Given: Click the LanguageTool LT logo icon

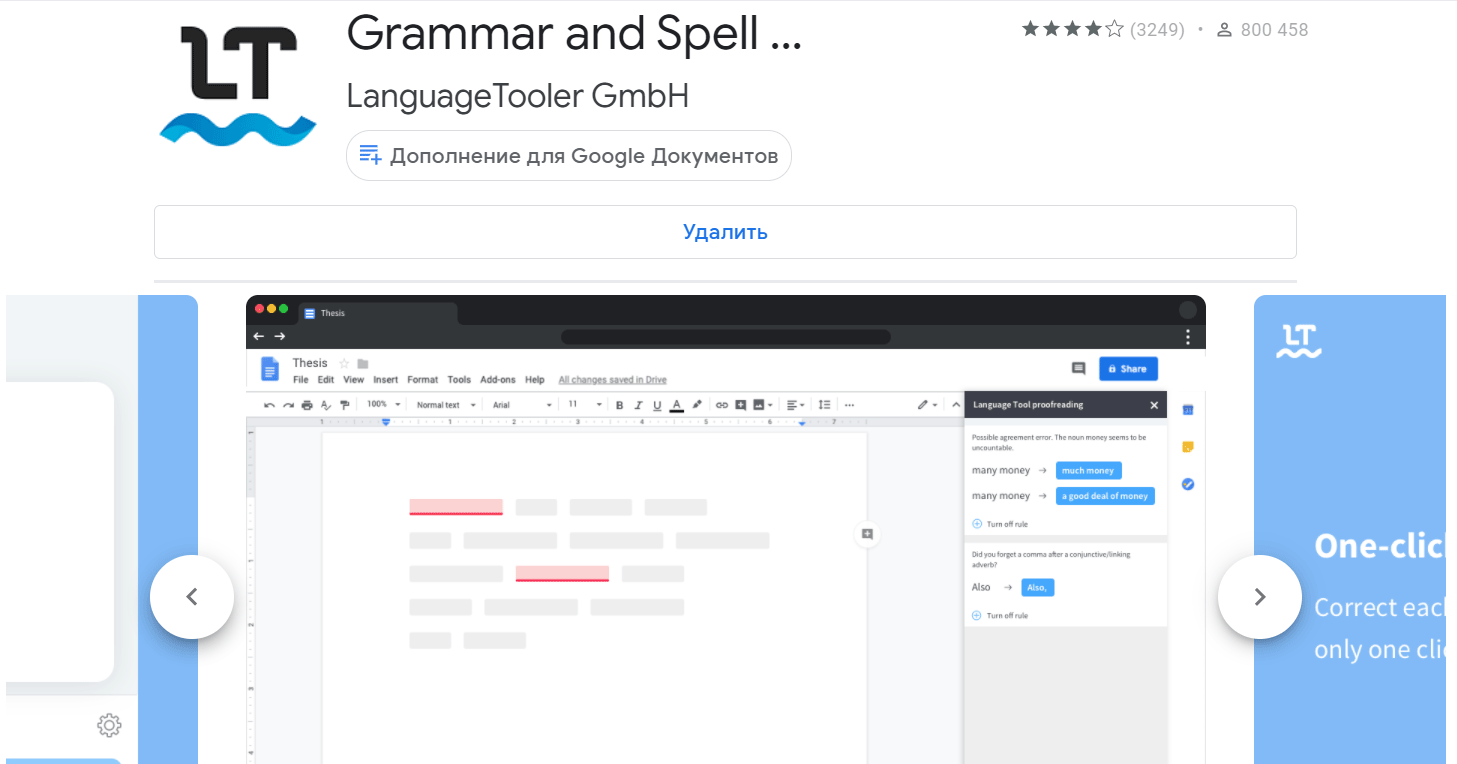Looking at the screenshot, I should pyautogui.click(x=238, y=86).
